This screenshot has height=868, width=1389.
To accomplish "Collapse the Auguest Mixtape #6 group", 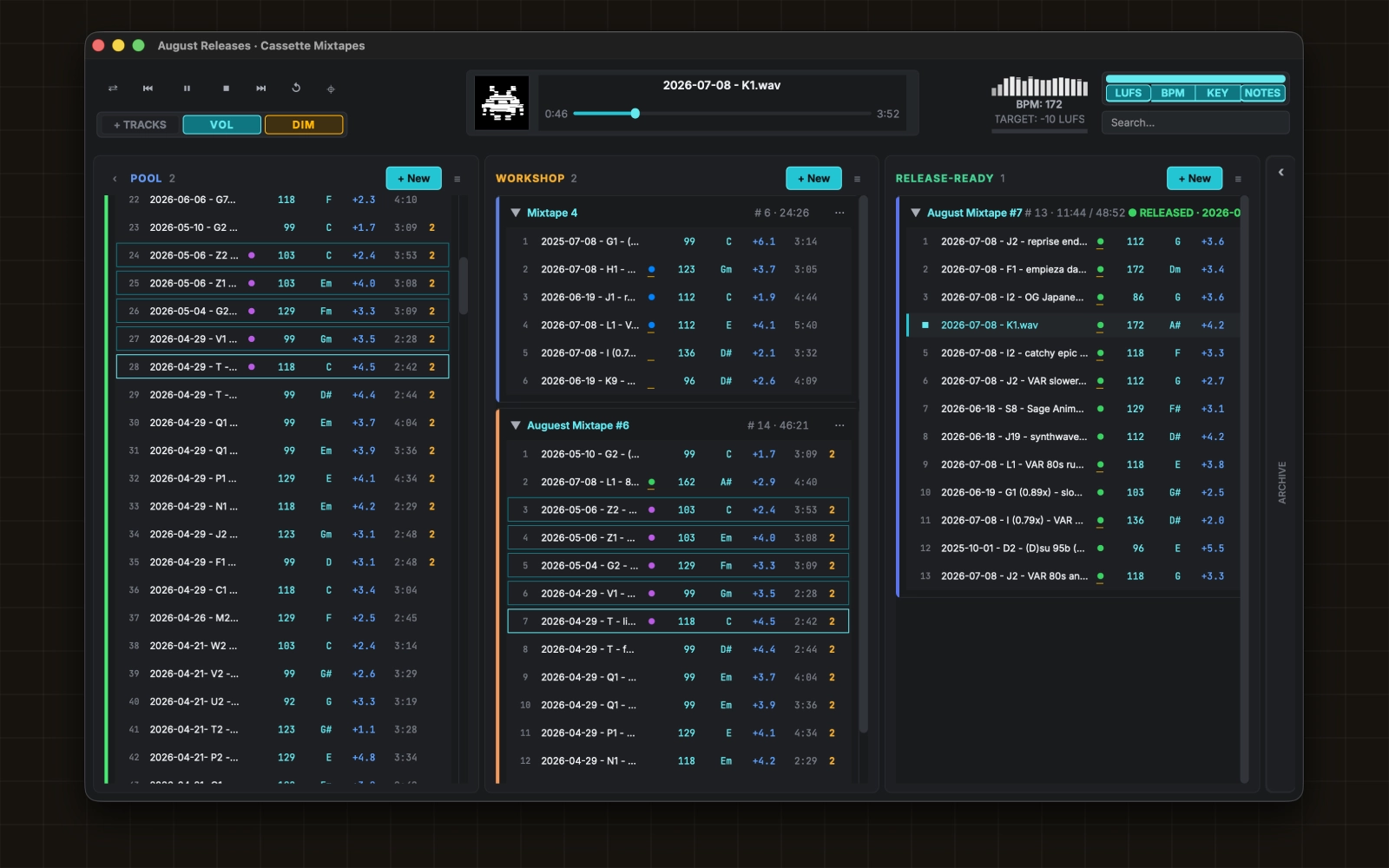I will 516,425.
